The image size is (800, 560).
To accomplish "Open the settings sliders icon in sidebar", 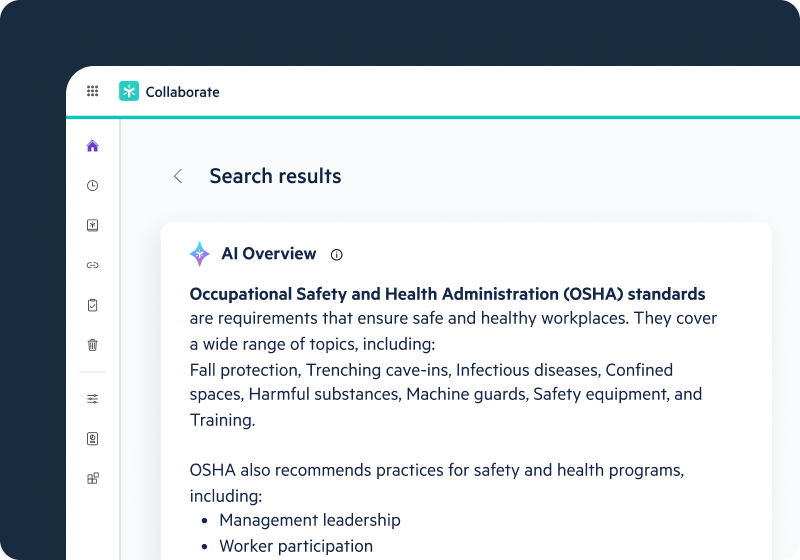I will point(93,399).
